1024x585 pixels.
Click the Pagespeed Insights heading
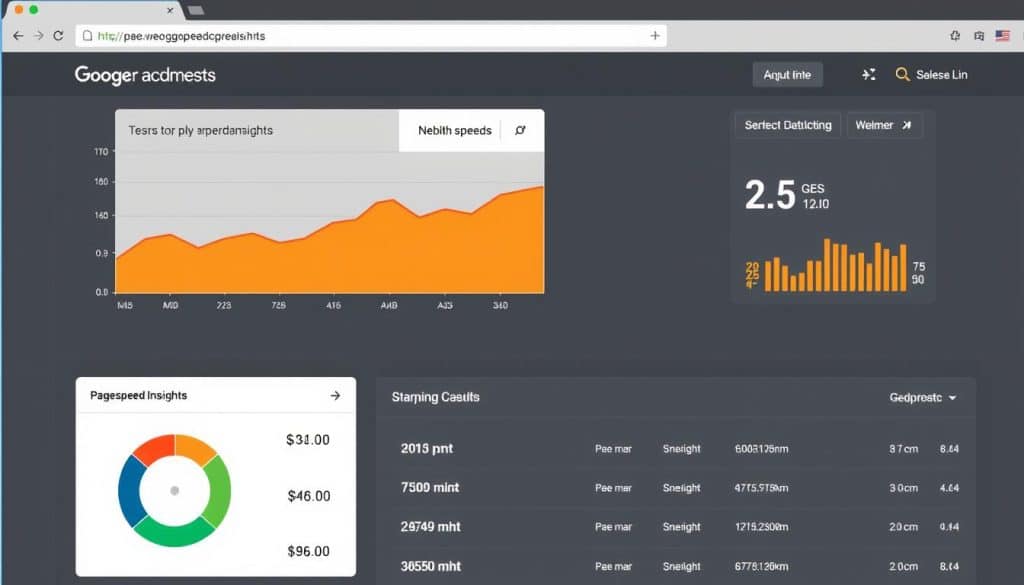[138, 396]
